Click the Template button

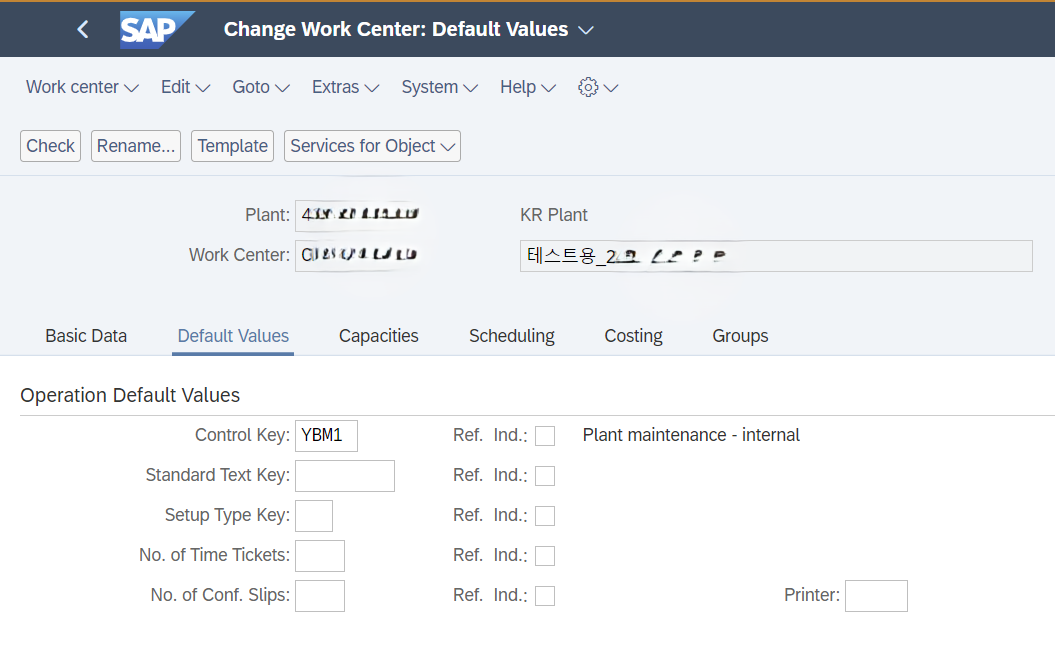pyautogui.click(x=232, y=146)
